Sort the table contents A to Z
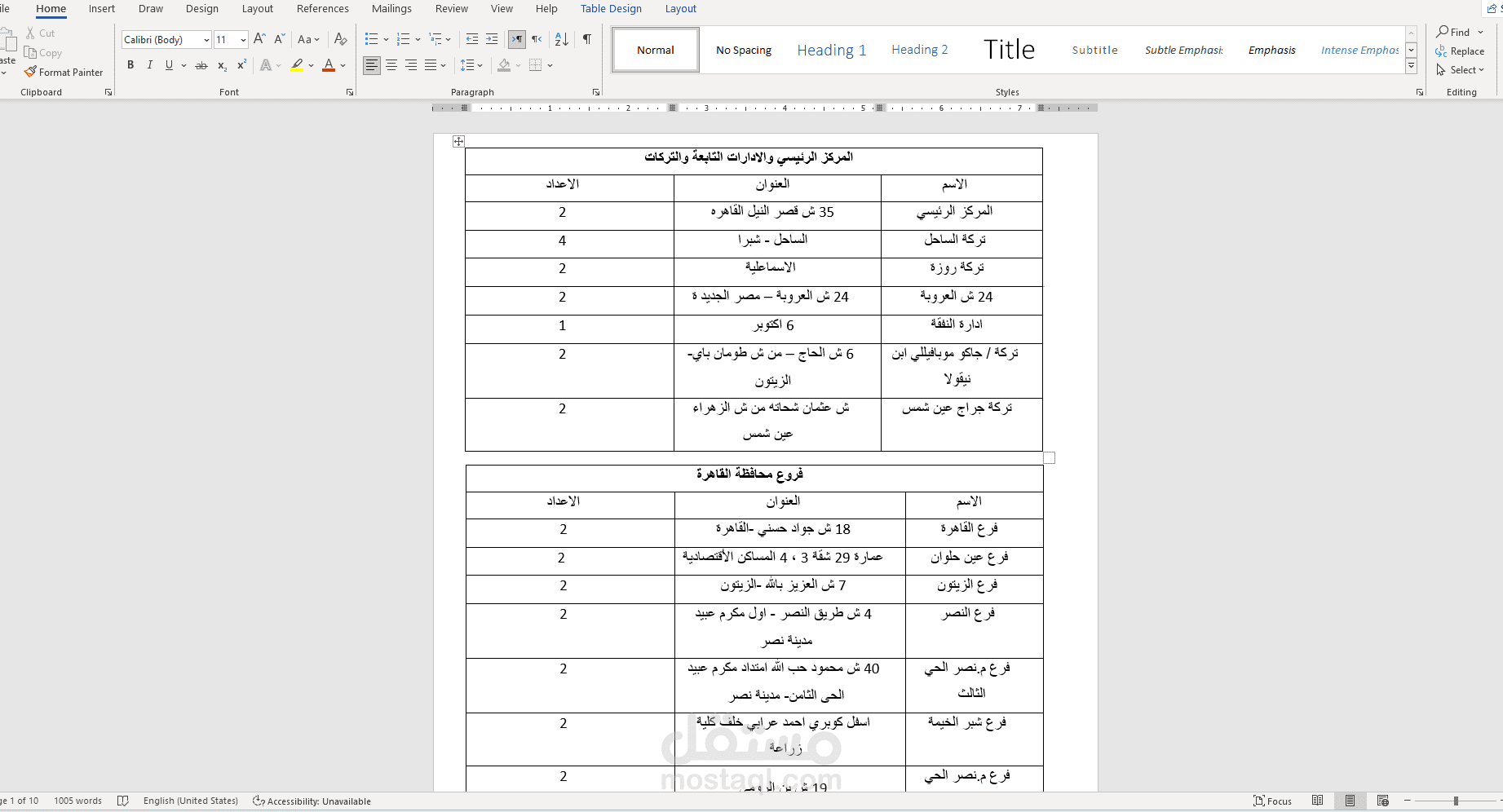This screenshot has width=1503, height=812. point(561,39)
